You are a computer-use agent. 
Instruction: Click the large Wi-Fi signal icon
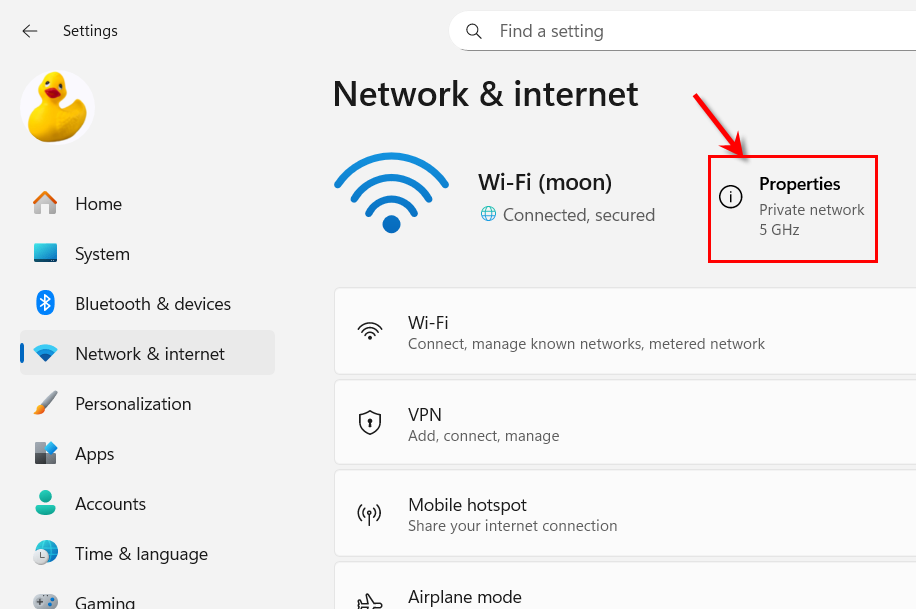pos(391,192)
